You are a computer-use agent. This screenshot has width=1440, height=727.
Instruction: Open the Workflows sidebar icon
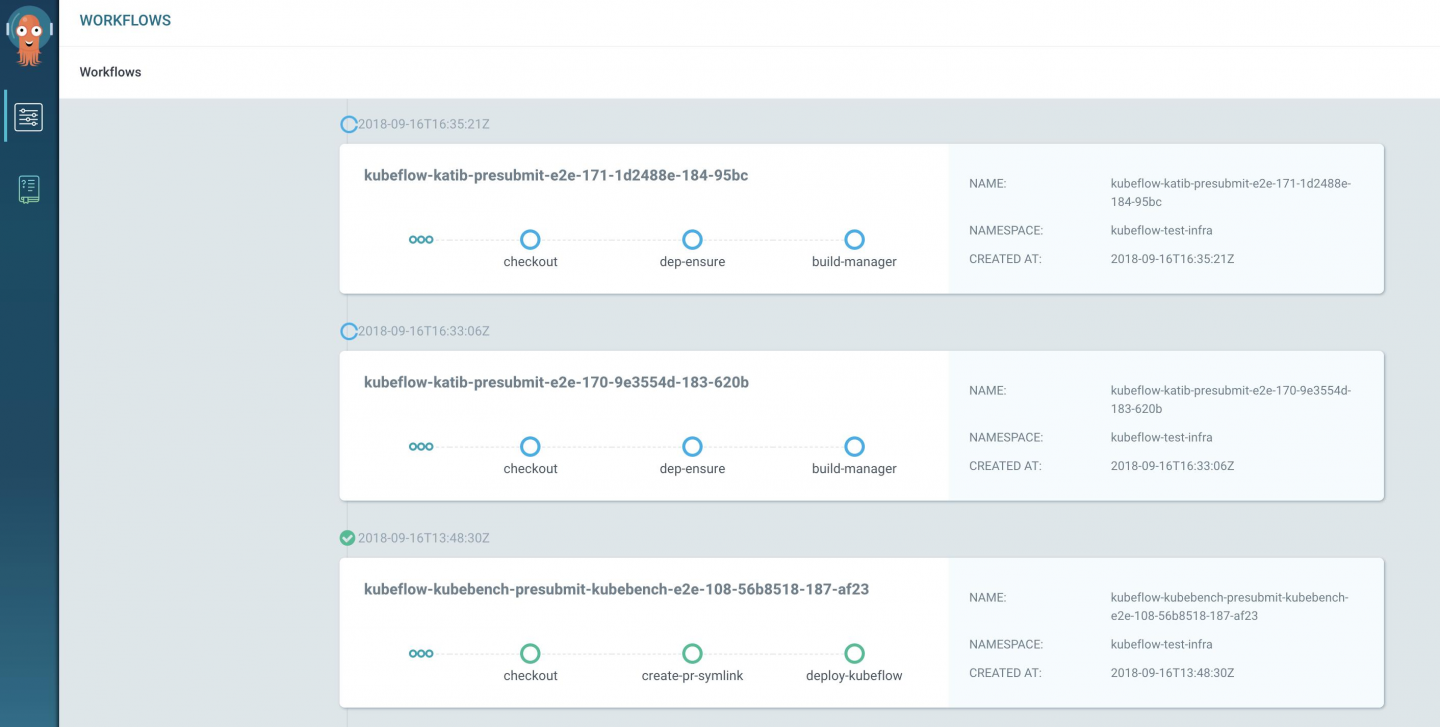(x=29, y=117)
